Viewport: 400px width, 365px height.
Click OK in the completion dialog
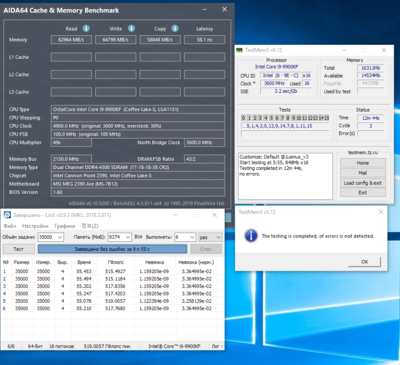tap(364, 262)
